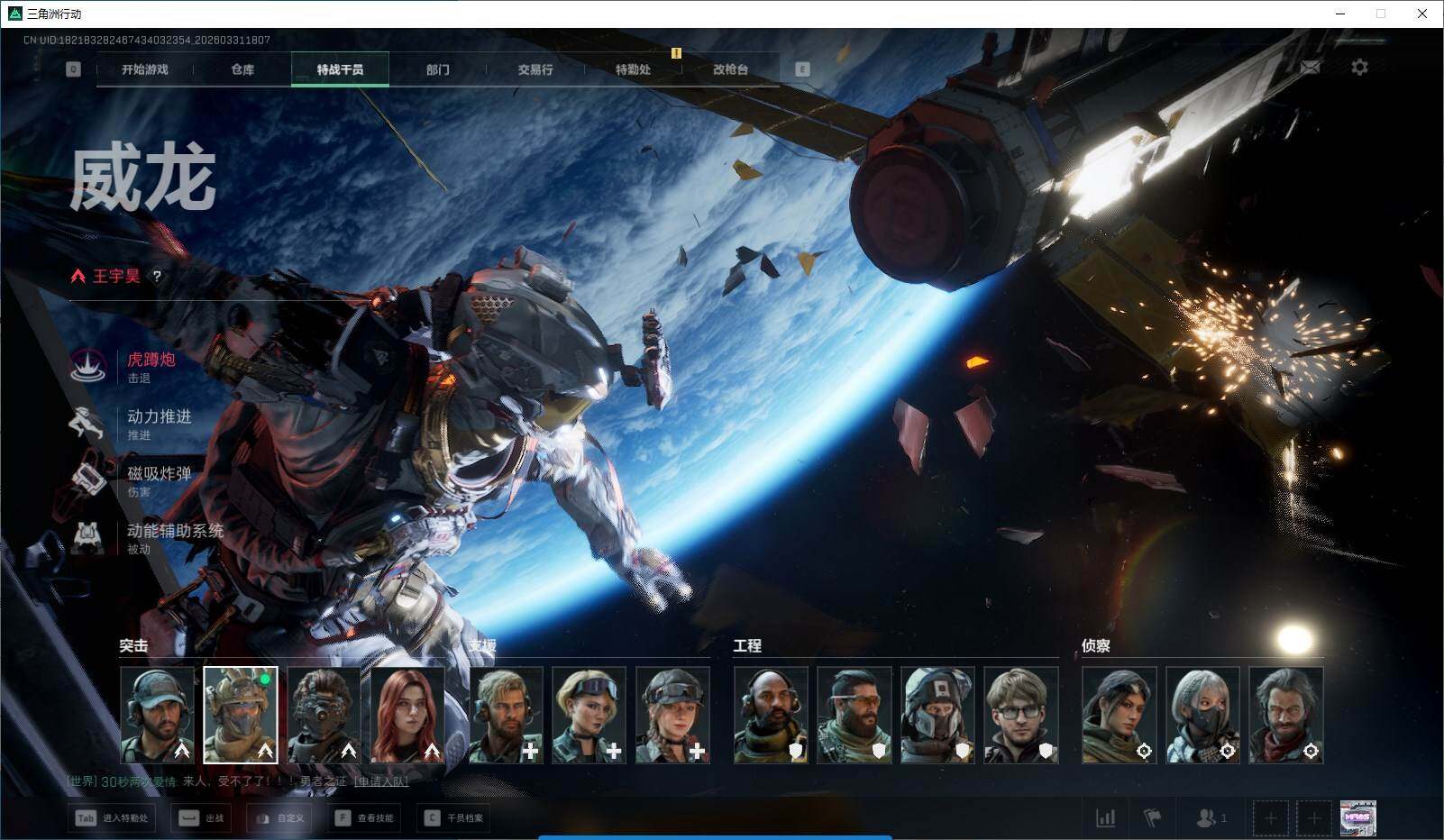The image size is (1444, 840).
Task: Minimize the 三角洲行动 window
Action: coord(1340,14)
